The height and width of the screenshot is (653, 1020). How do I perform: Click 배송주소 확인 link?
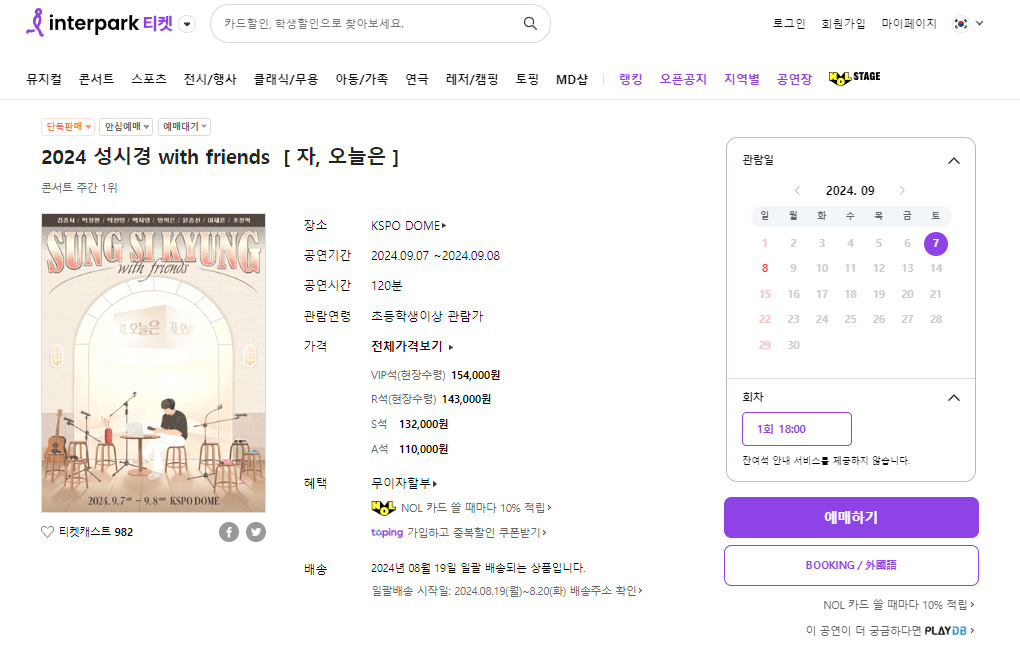pyautogui.click(x=606, y=591)
